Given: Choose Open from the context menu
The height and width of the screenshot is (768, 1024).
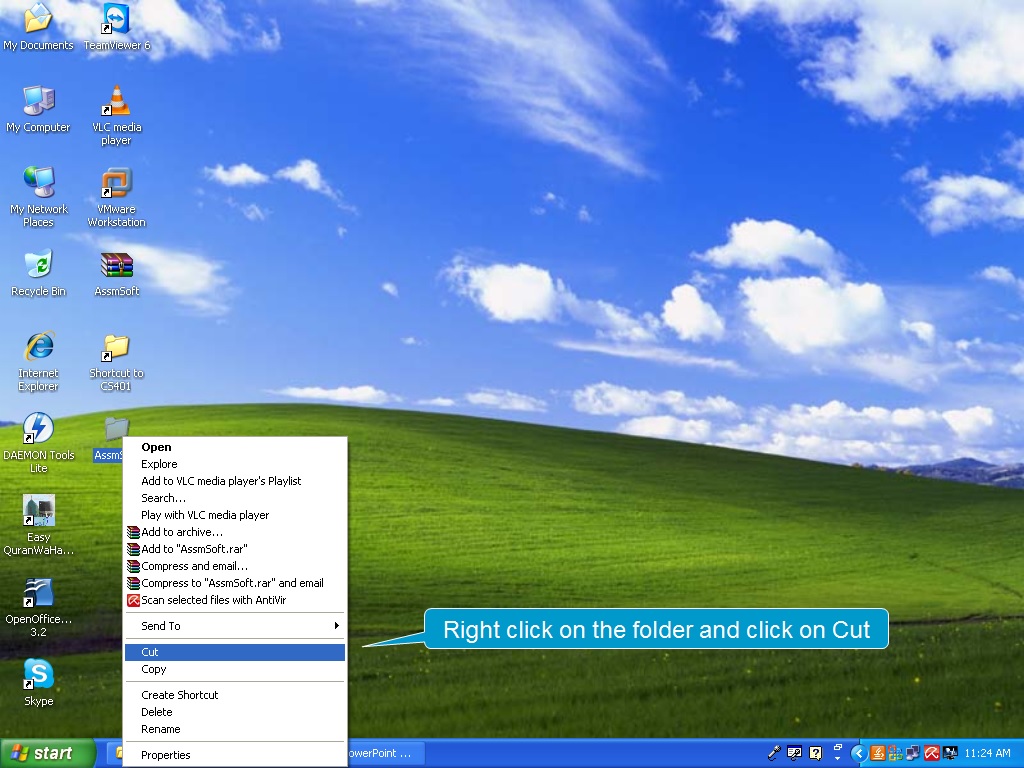Looking at the screenshot, I should [234, 447].
